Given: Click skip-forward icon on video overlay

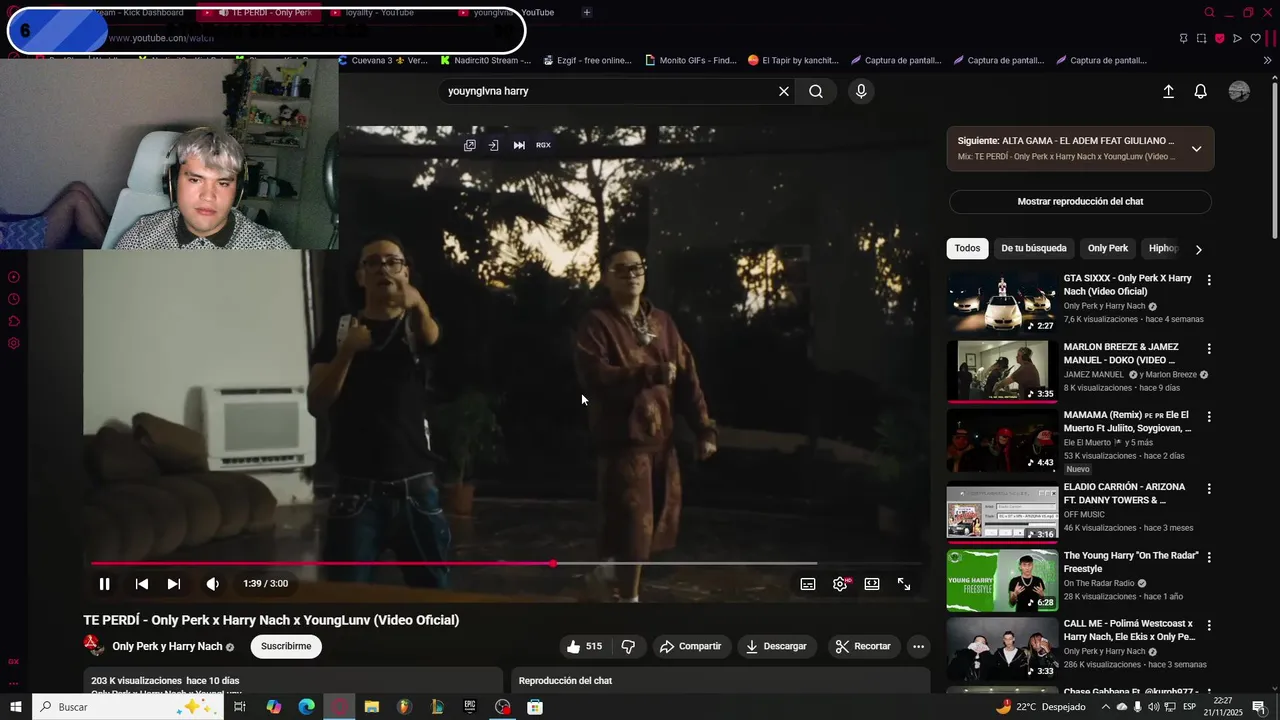Looking at the screenshot, I should coord(519,145).
